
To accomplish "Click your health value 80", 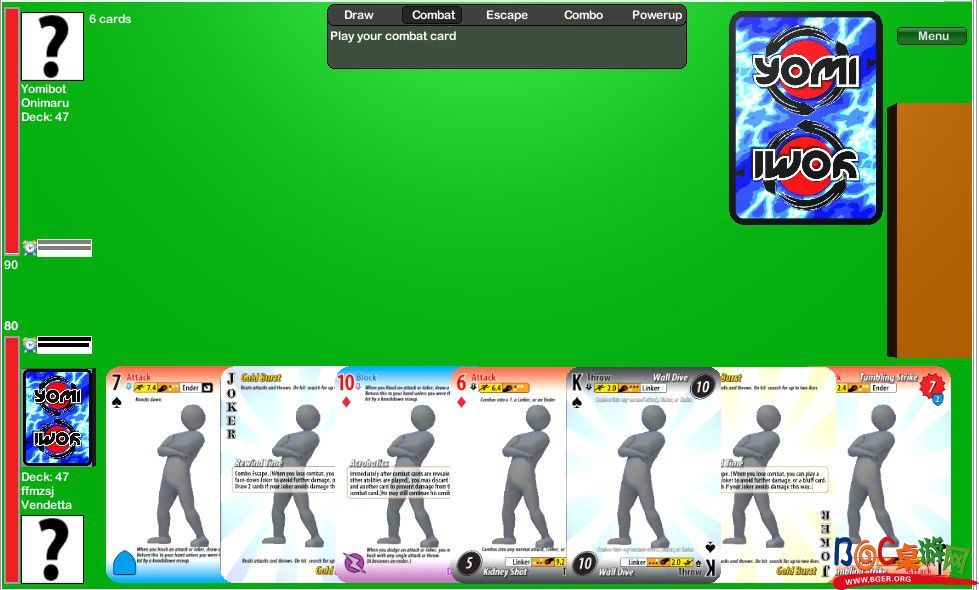I will 11,326.
